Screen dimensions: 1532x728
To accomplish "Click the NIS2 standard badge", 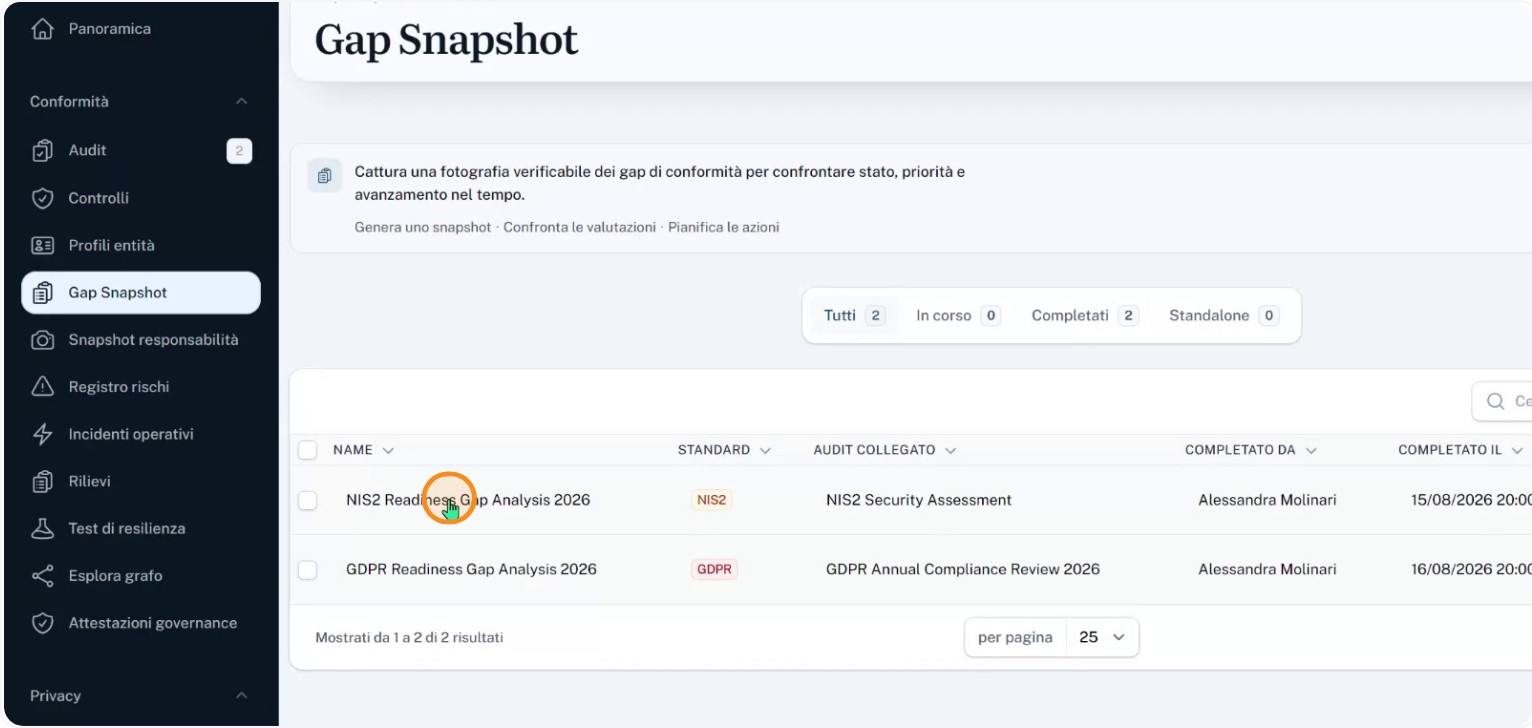I will [x=711, y=500].
